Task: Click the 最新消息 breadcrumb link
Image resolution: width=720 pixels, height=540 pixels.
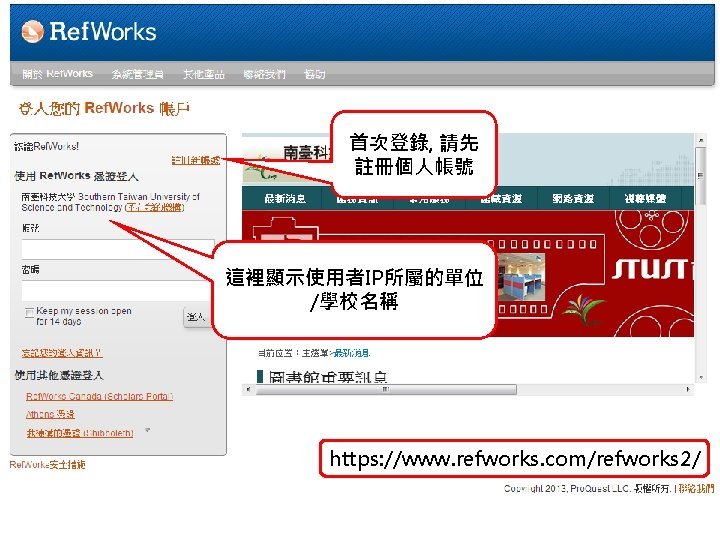Action: pos(352,353)
